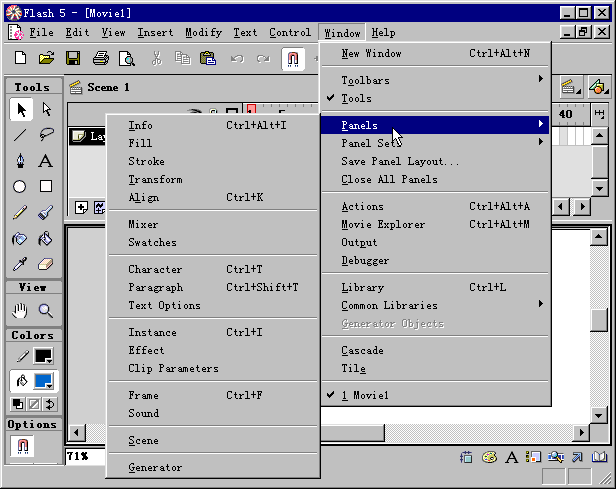Click the Save floppy disk icon
Viewport: 616px width, 489px height.
pyautogui.click(x=73, y=58)
